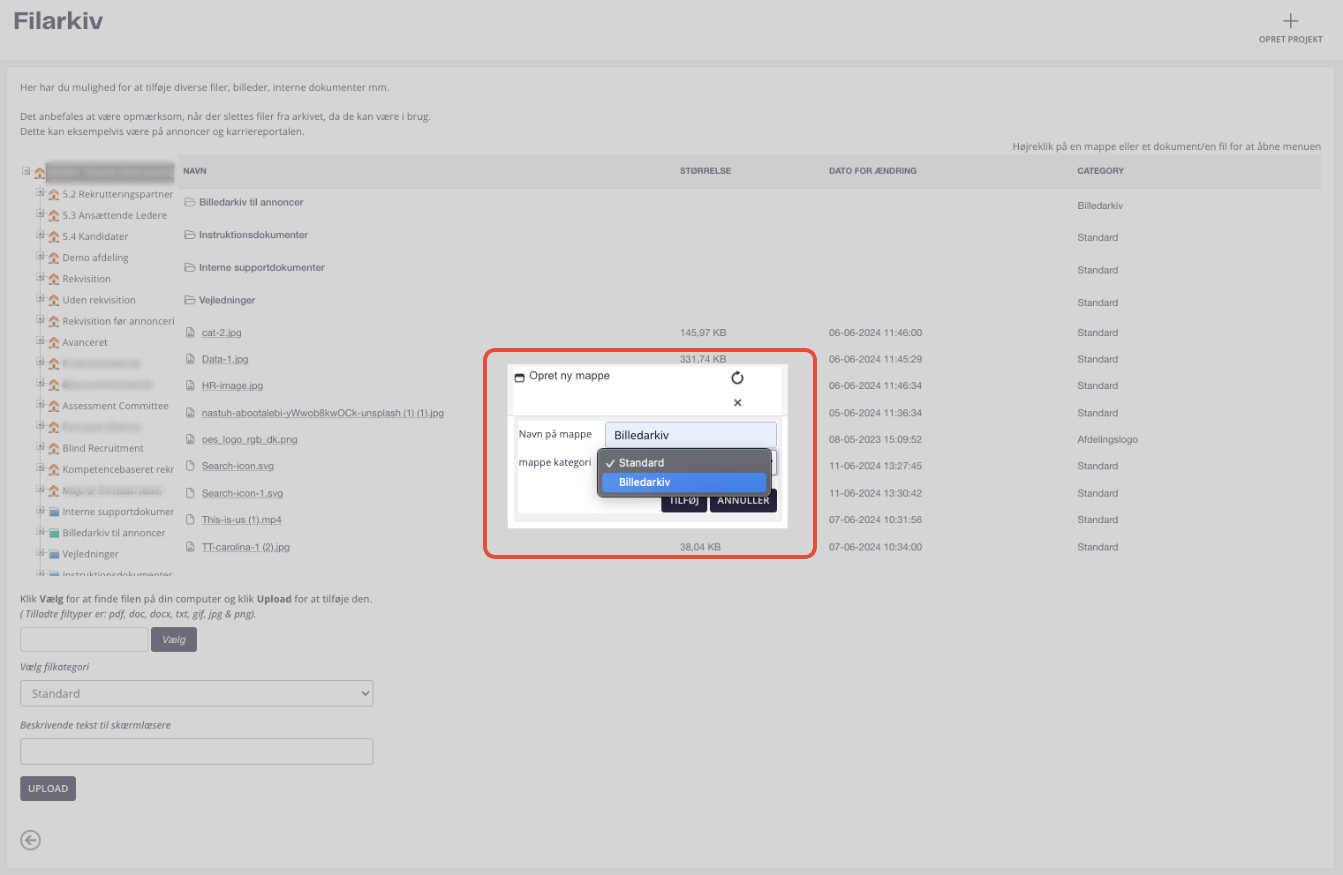Click the window icon beside Opret ny mappe title
This screenshot has width=1343, height=875.
click(519, 377)
